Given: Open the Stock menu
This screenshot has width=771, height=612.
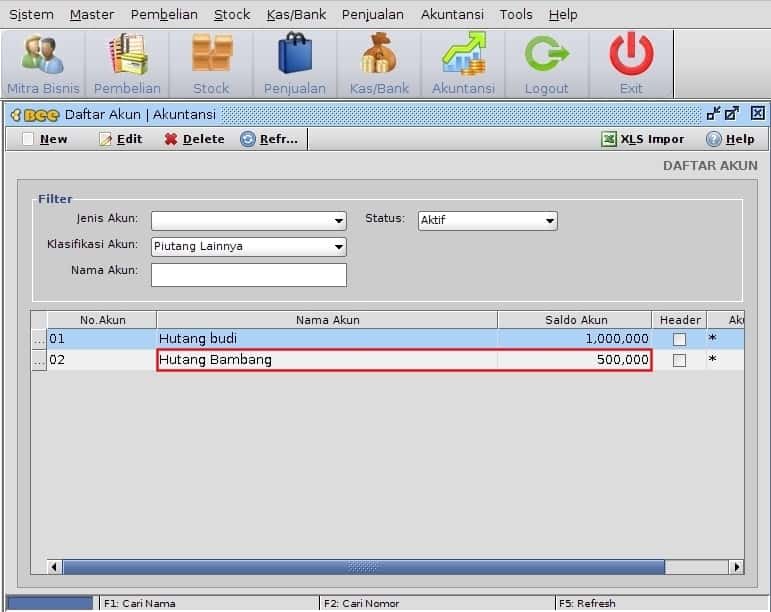Looking at the screenshot, I should 232,15.
